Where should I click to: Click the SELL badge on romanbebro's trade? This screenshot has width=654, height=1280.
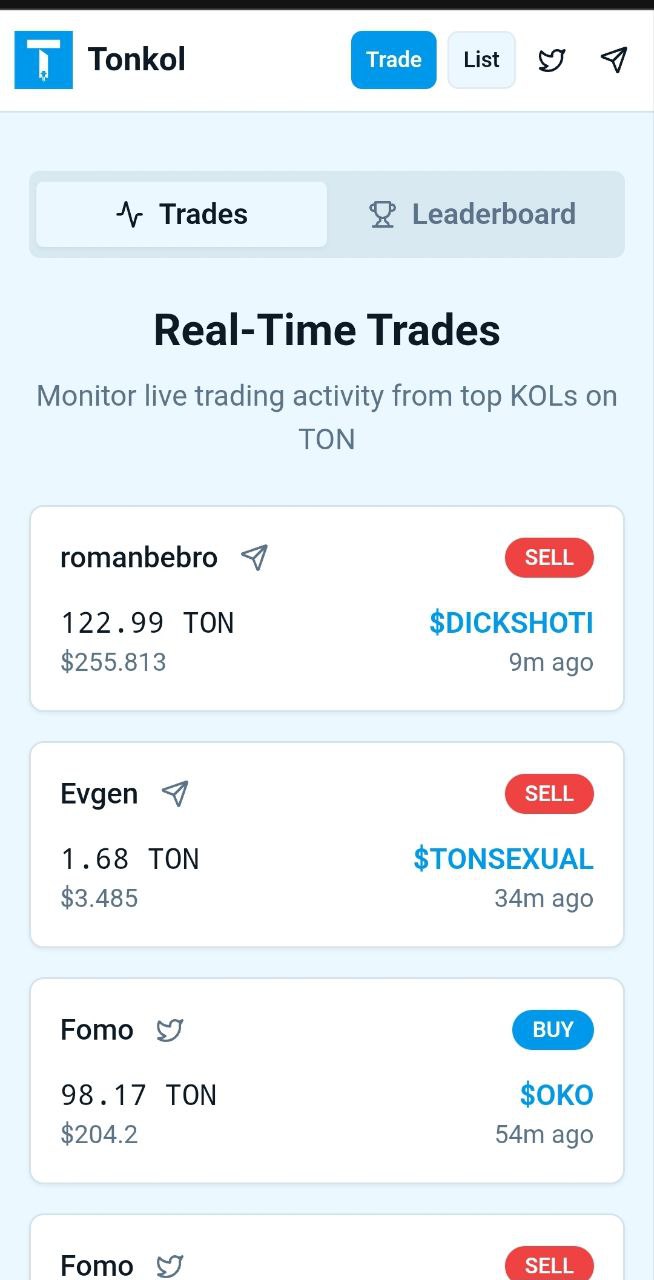[549, 557]
